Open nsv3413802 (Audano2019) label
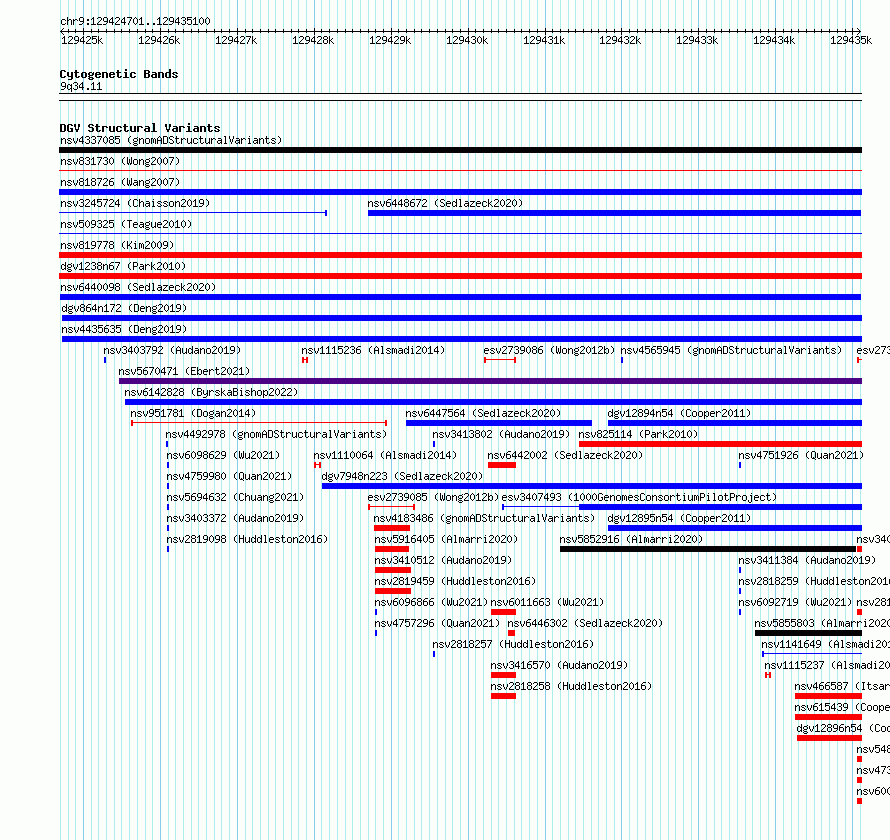890x840 pixels. point(501,434)
